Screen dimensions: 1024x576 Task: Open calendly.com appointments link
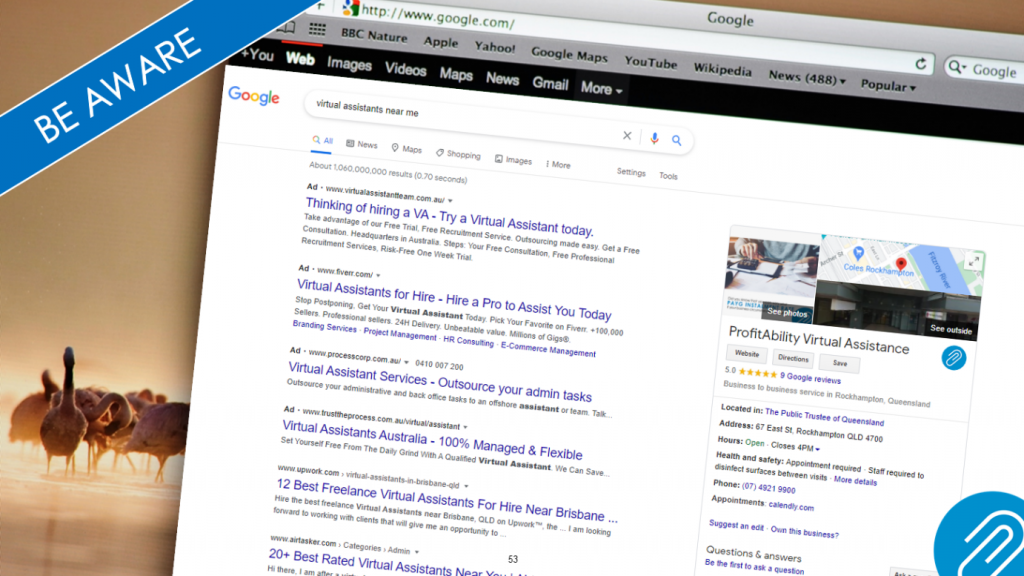(x=791, y=506)
